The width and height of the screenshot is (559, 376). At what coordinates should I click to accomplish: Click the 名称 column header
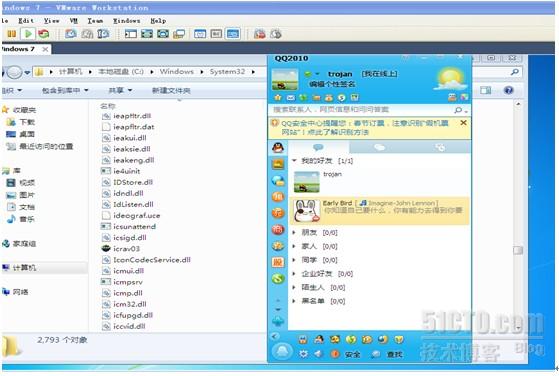coord(108,106)
